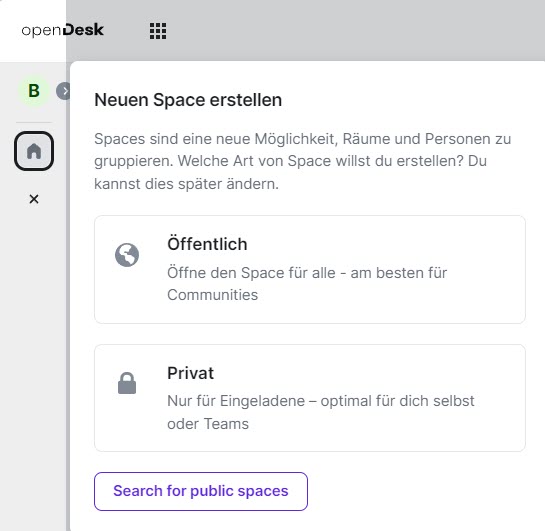Viewport: 545px width, 531px height.
Task: Open the user avatar labeled B
Action: pos(34,91)
